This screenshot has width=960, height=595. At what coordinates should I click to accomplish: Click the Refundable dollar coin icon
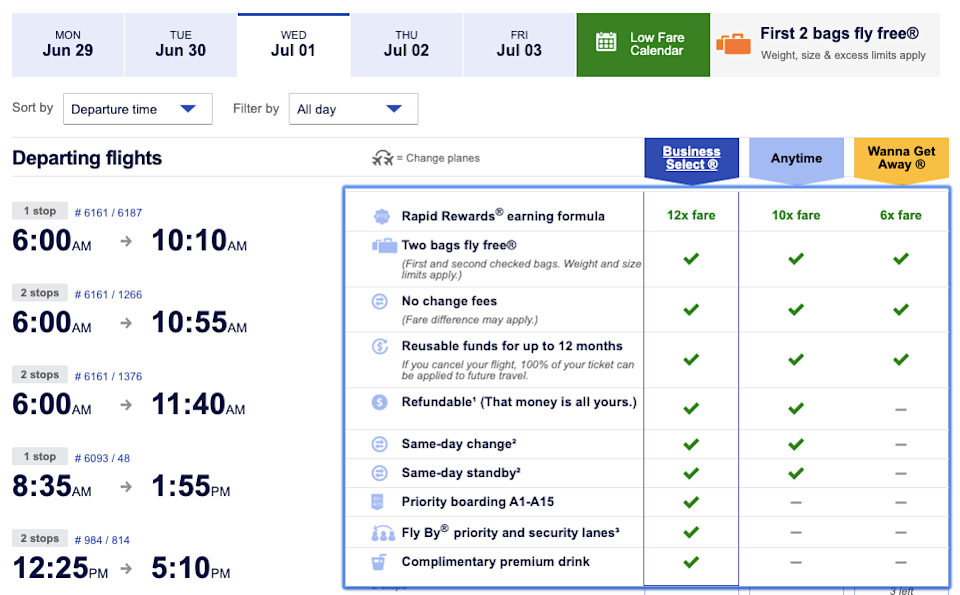coord(380,402)
